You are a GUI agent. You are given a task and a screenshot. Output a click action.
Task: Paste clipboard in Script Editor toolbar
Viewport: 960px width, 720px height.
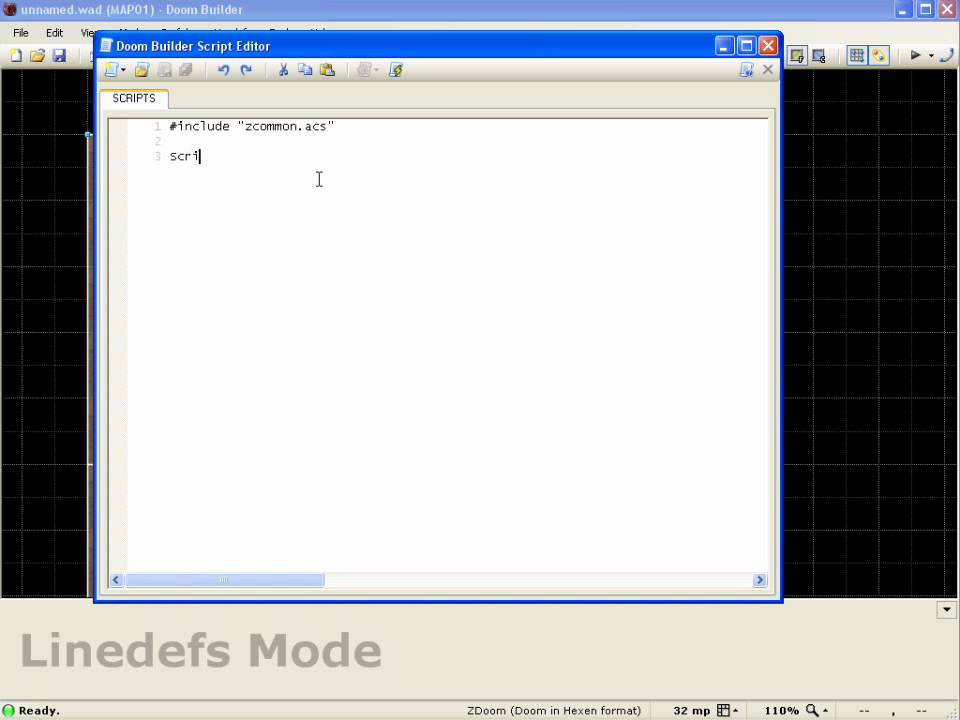(x=328, y=70)
